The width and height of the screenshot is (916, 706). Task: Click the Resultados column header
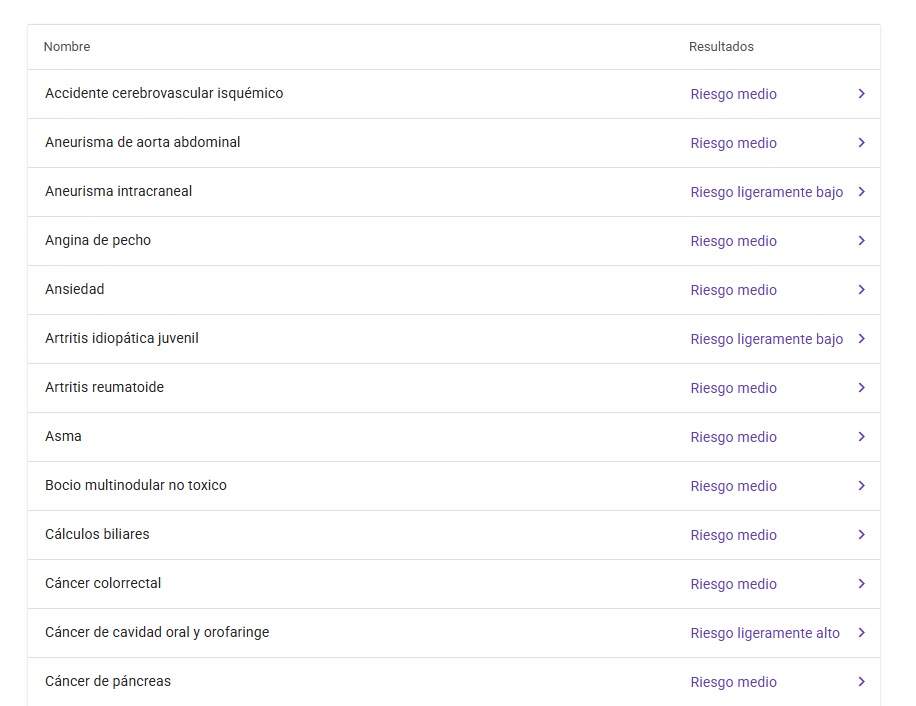(721, 47)
